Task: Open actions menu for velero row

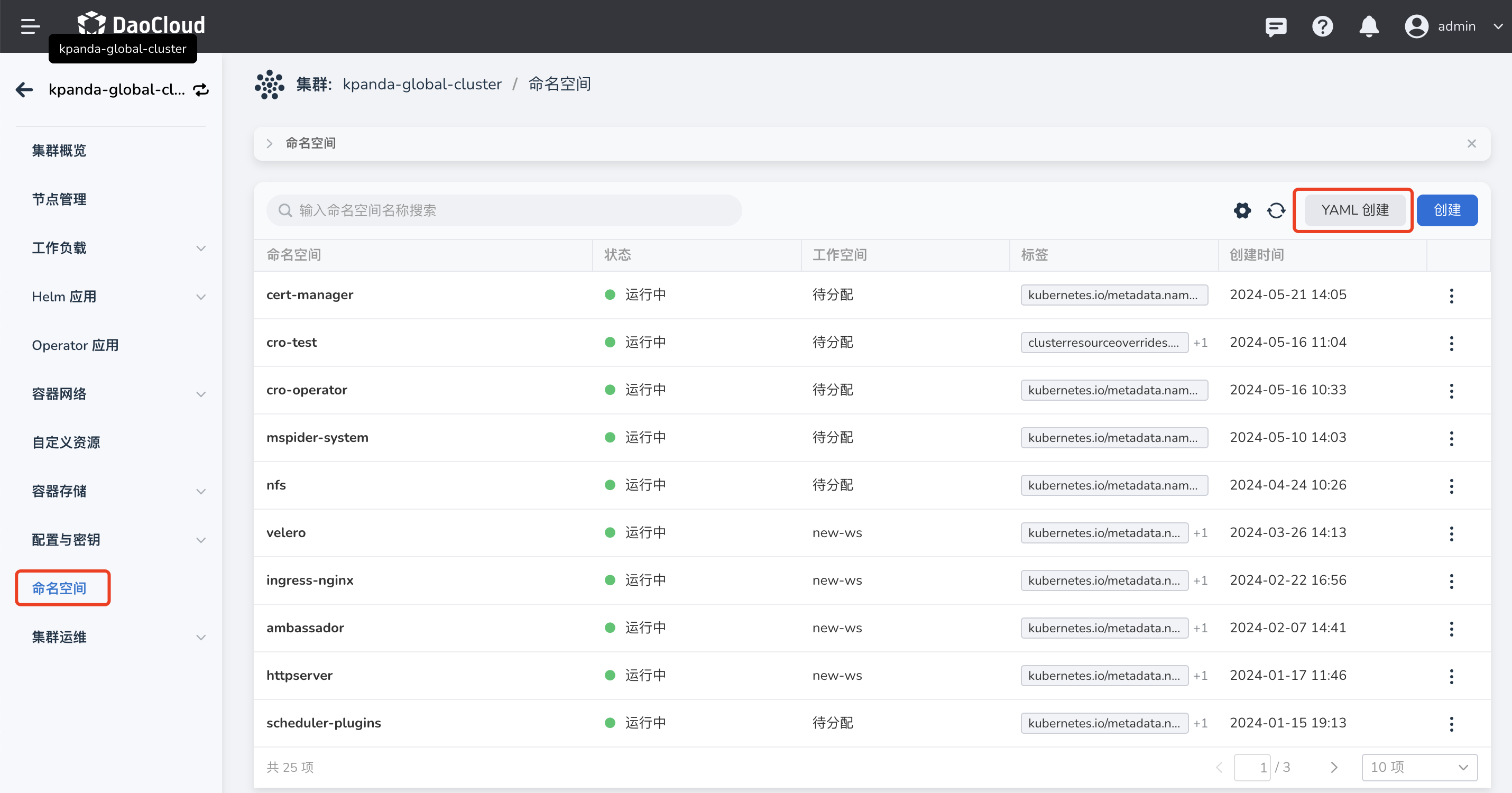Action: pyautogui.click(x=1451, y=533)
